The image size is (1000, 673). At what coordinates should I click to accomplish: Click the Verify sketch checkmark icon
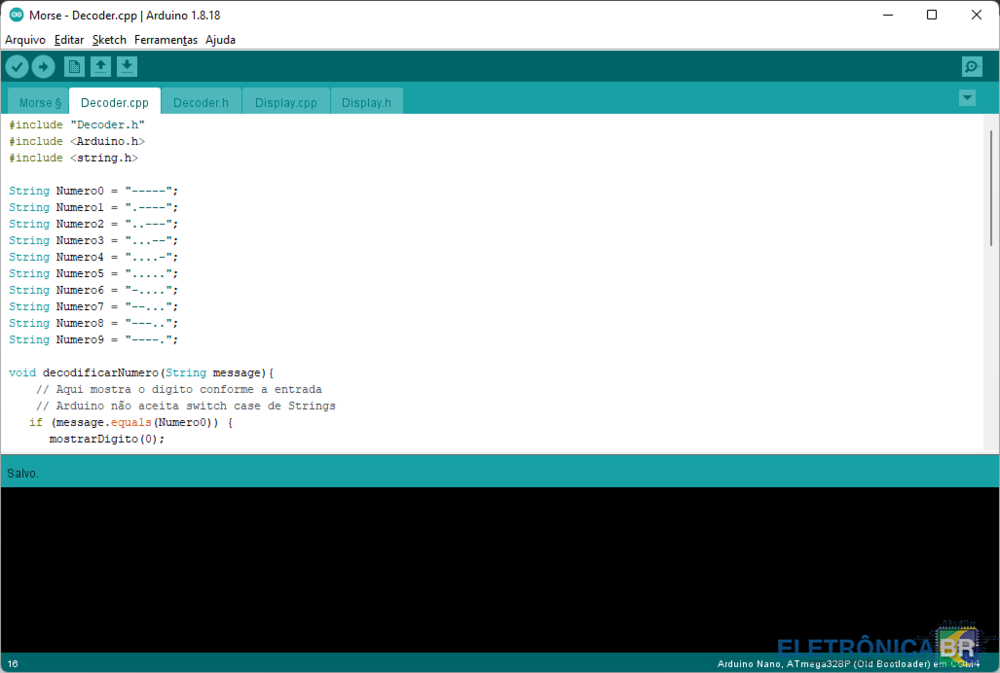click(17, 67)
